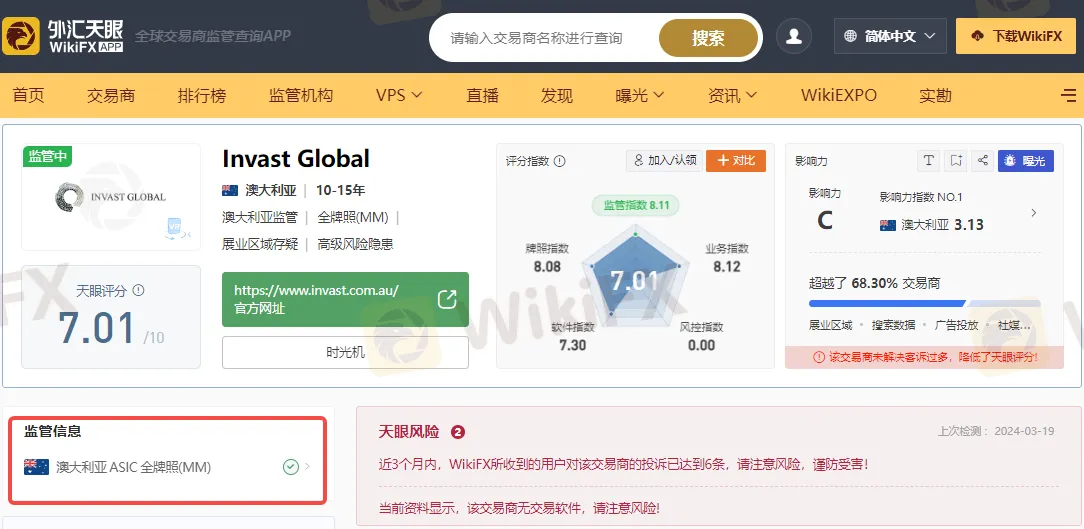Click the bookmark icon in influence panel
The height and width of the screenshot is (529, 1084).
pyautogui.click(x=956, y=160)
